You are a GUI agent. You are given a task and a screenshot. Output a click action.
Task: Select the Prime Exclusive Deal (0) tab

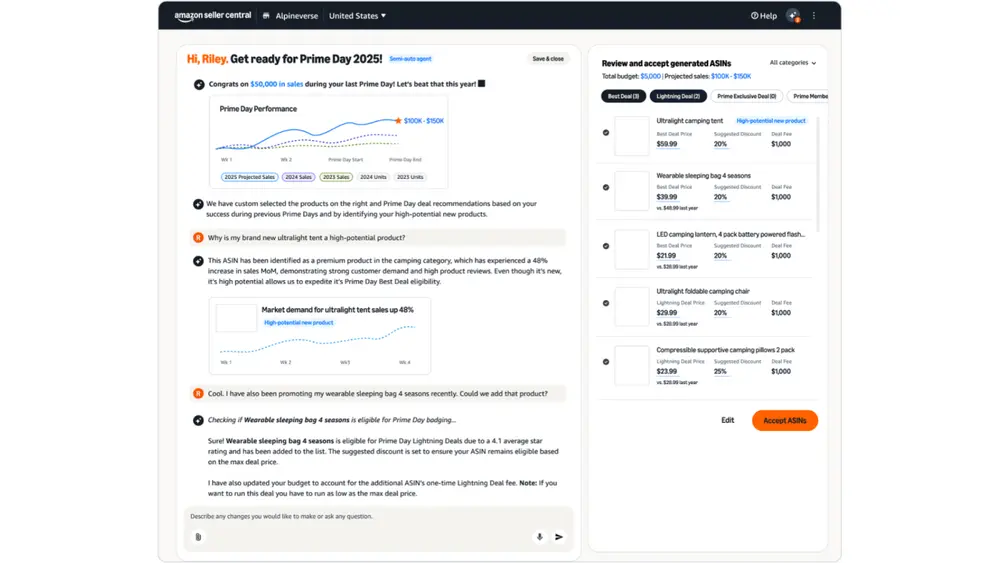(747, 96)
